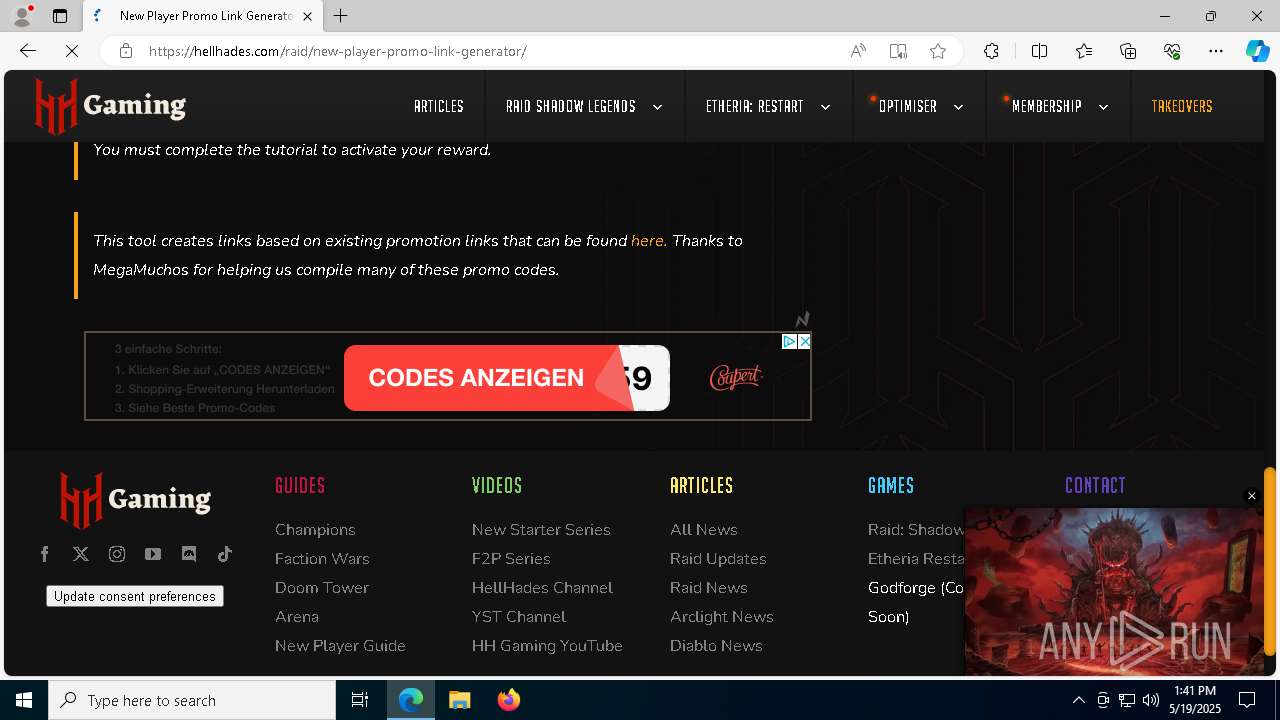Toggle Split screen icon
The image size is (1280, 720).
coord(1039,51)
